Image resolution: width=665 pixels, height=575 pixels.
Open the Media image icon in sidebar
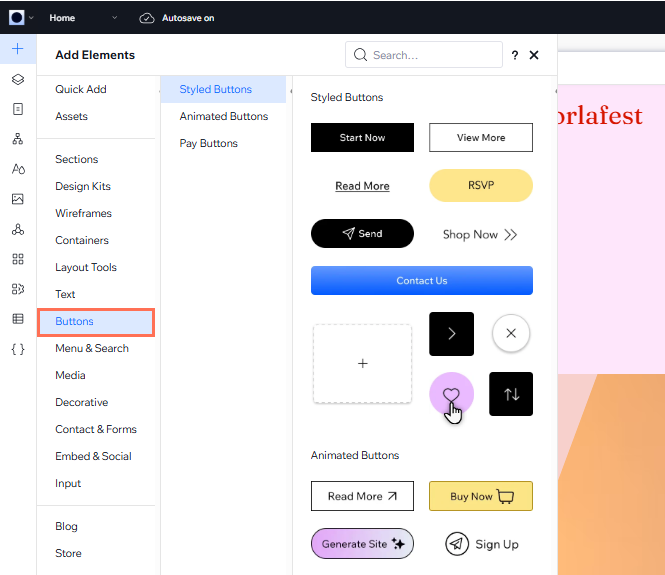click(18, 199)
